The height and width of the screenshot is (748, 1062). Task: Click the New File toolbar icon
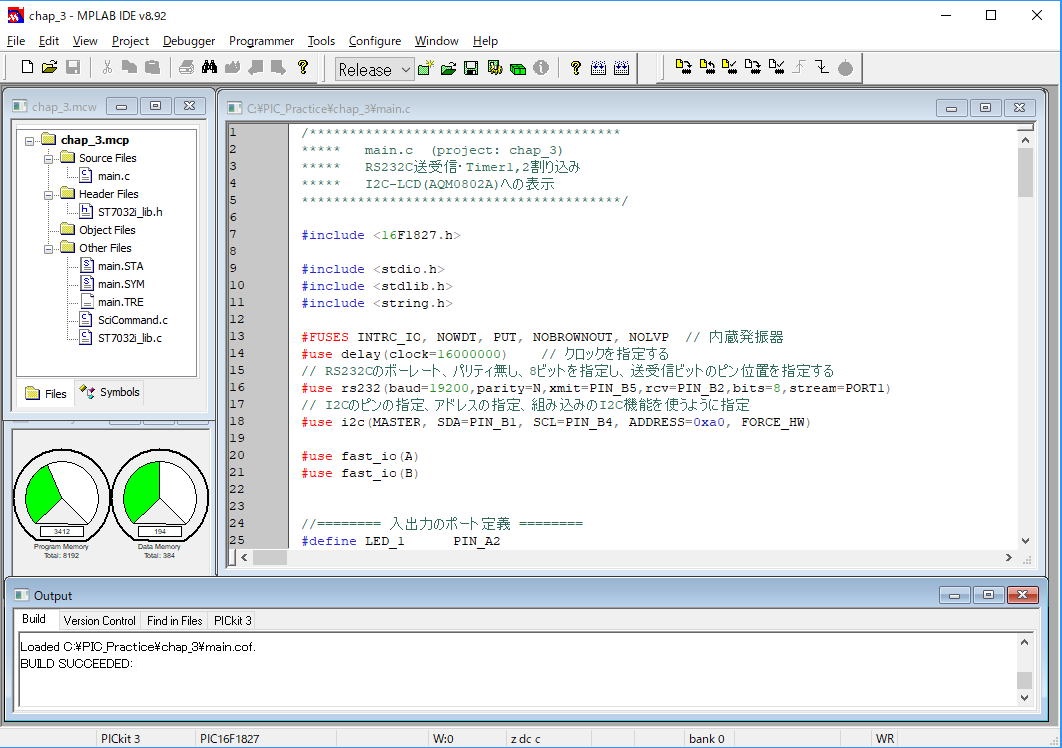[x=27, y=68]
